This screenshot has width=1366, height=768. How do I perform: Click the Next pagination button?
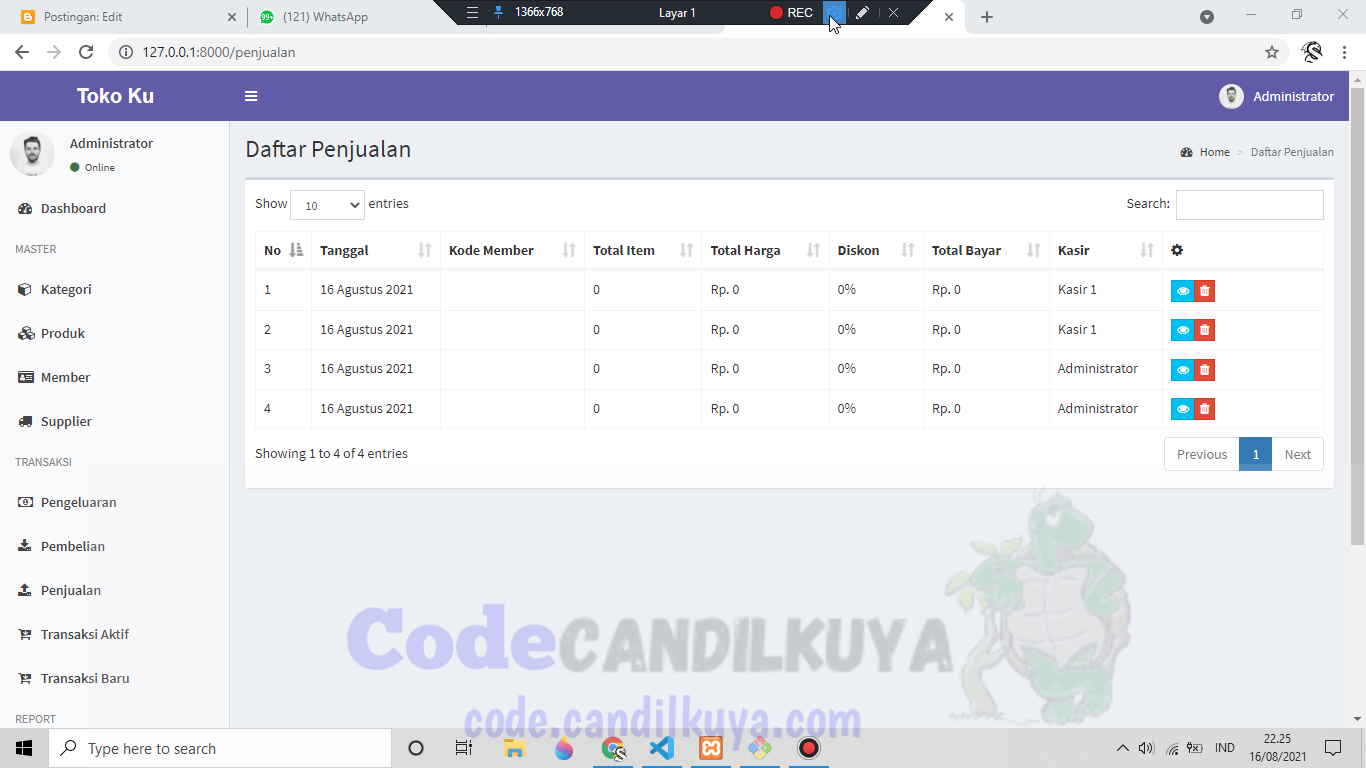pyautogui.click(x=1297, y=453)
